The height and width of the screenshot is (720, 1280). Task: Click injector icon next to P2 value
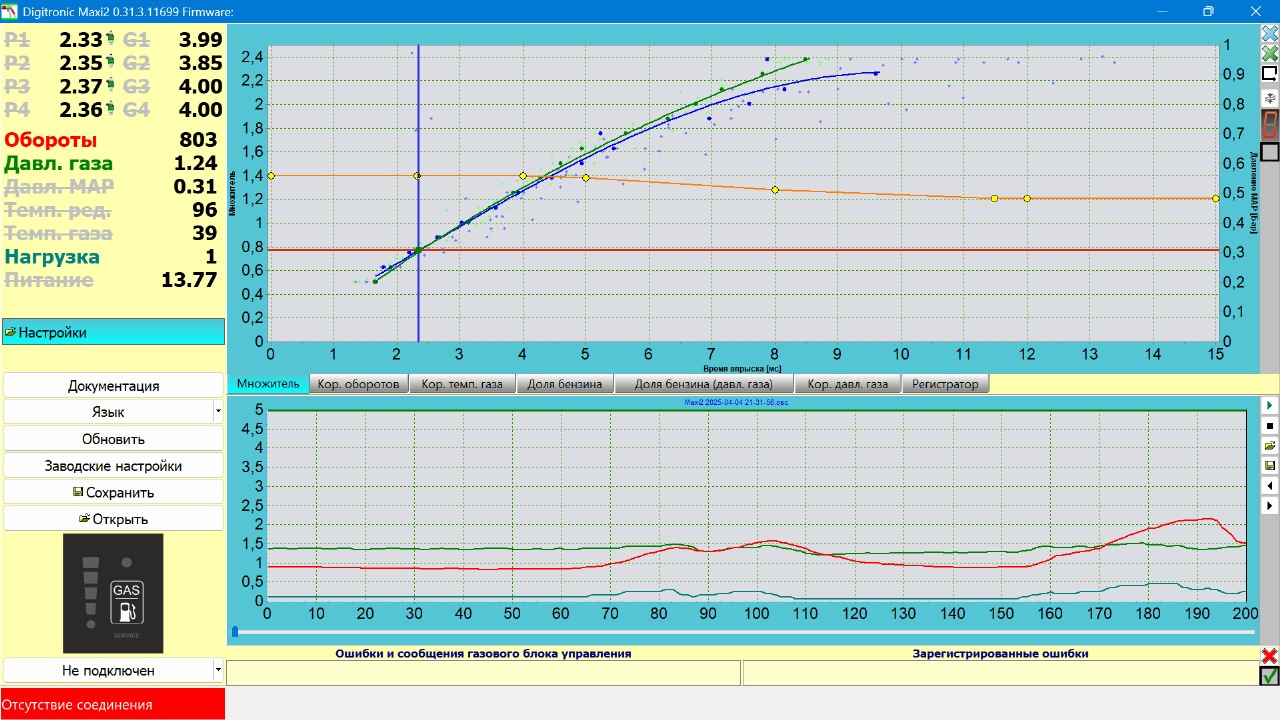pyautogui.click(x=109, y=62)
